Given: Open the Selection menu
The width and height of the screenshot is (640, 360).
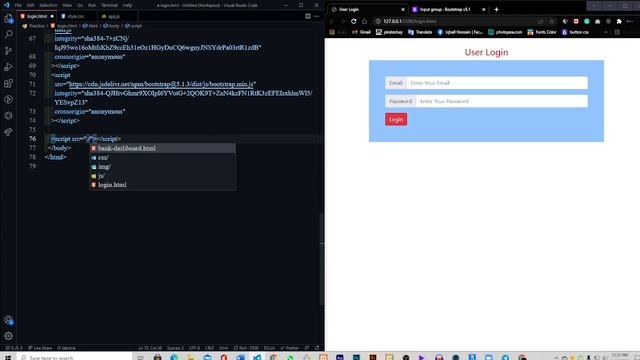Looking at the screenshot, I should coord(48,5).
